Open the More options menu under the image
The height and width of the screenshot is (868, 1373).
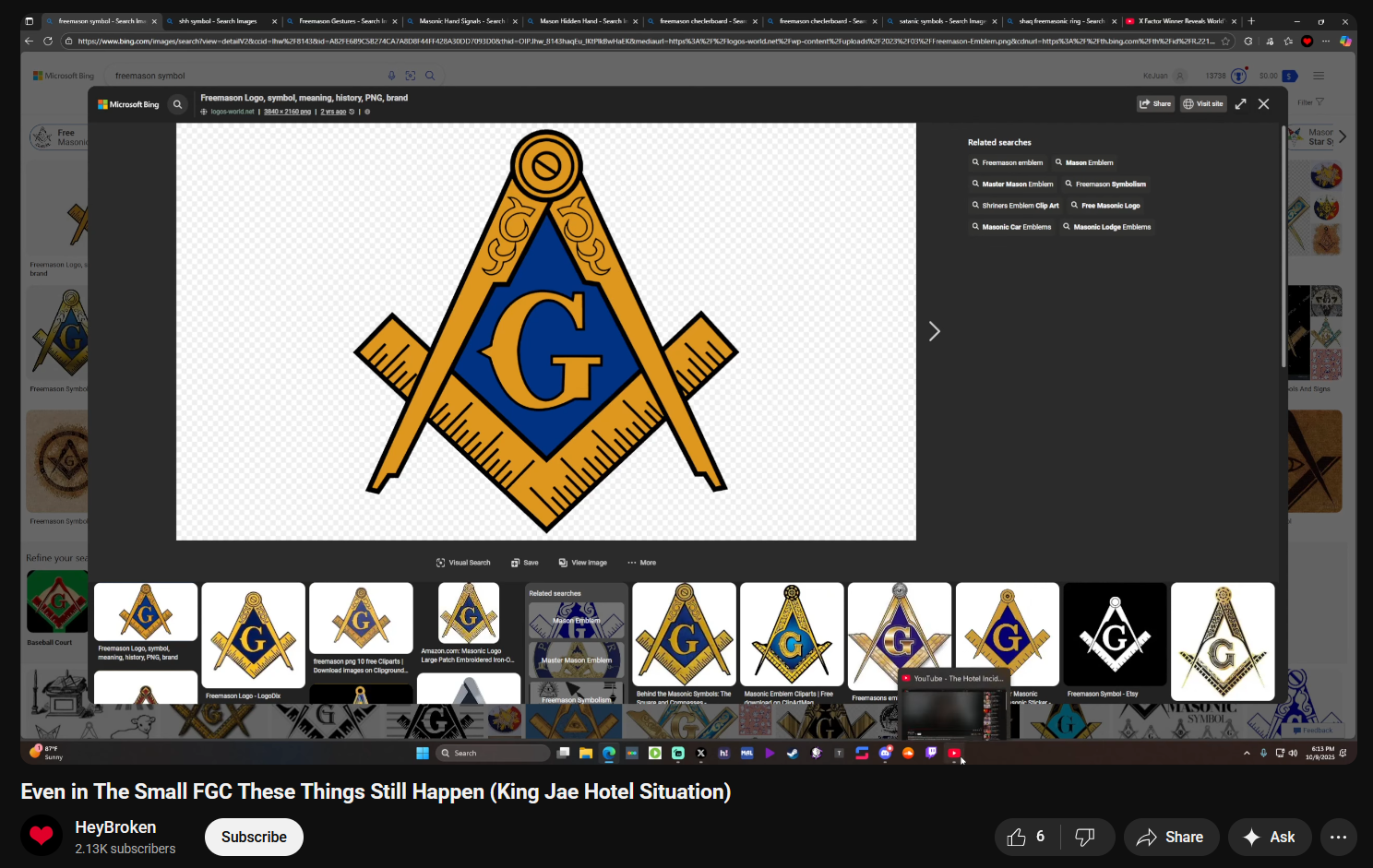click(x=642, y=563)
